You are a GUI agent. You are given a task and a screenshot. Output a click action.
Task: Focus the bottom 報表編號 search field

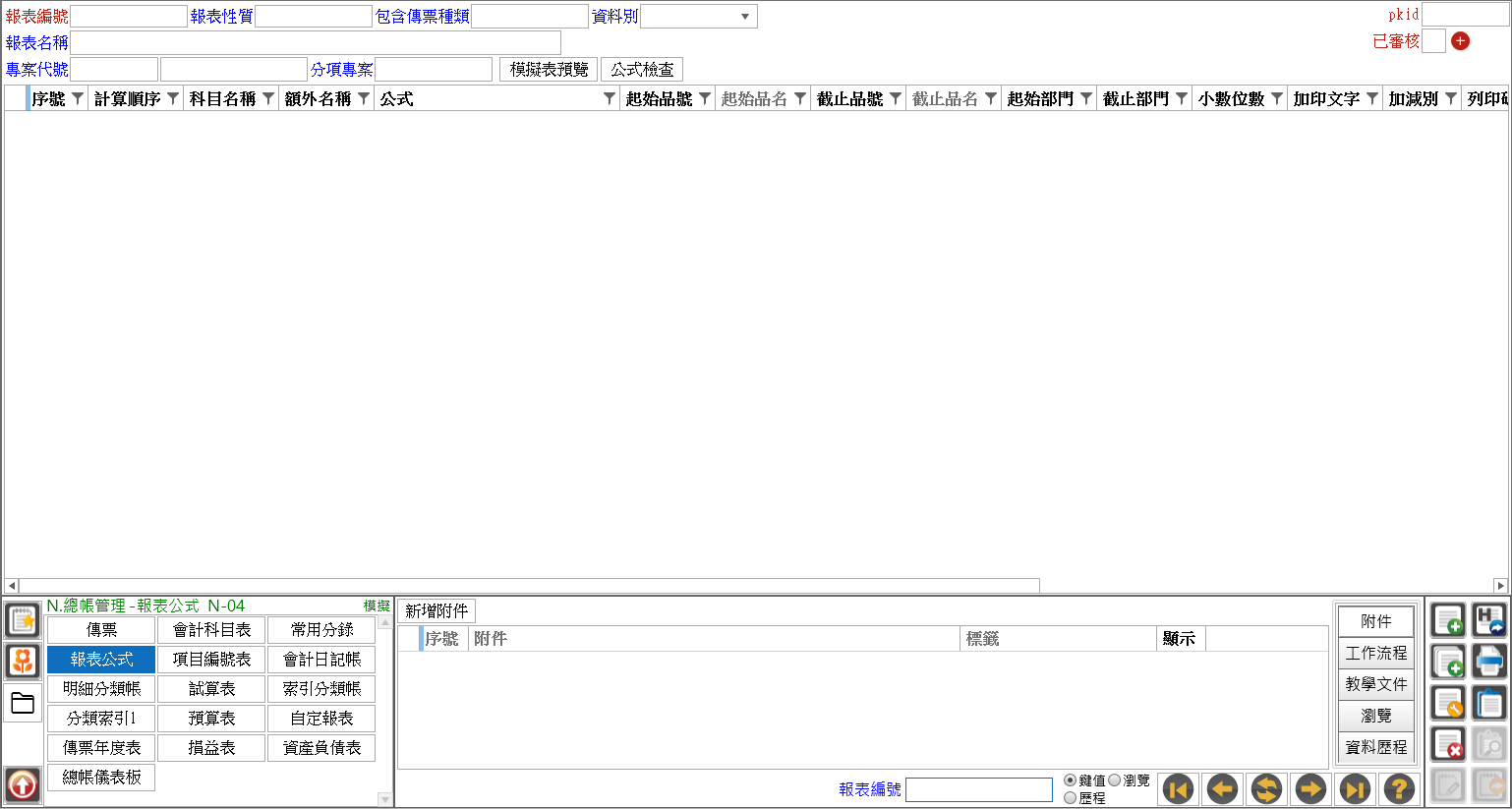click(x=979, y=789)
